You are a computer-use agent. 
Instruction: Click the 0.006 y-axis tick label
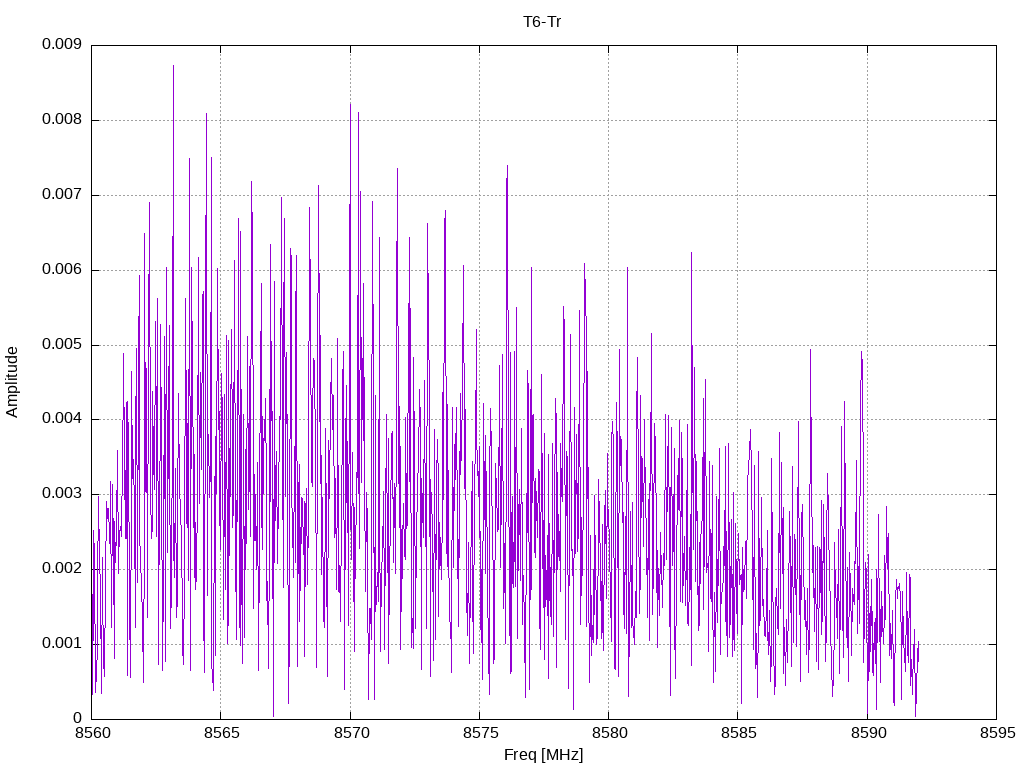[62, 269]
